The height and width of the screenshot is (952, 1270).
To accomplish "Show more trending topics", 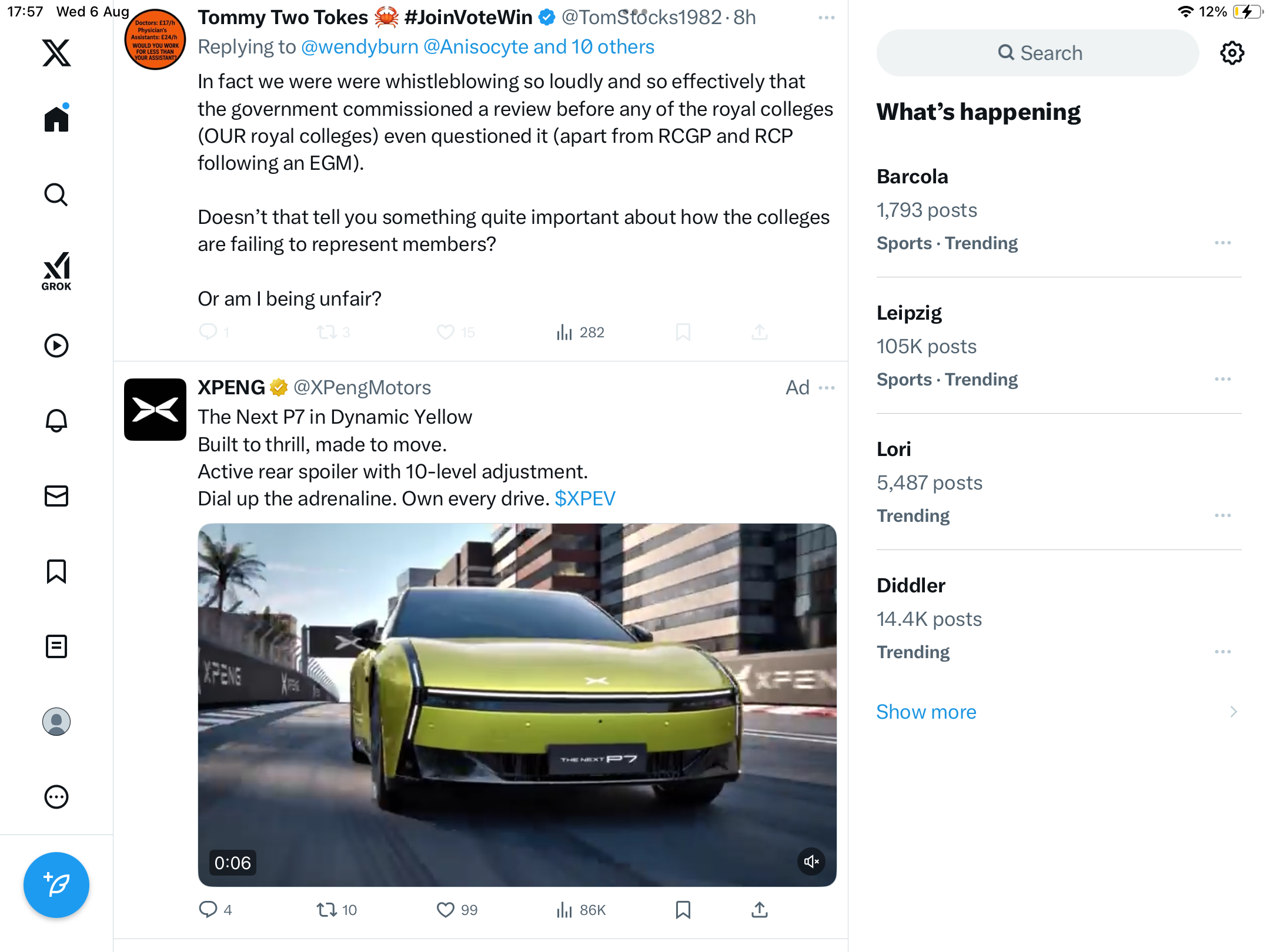I will click(926, 712).
